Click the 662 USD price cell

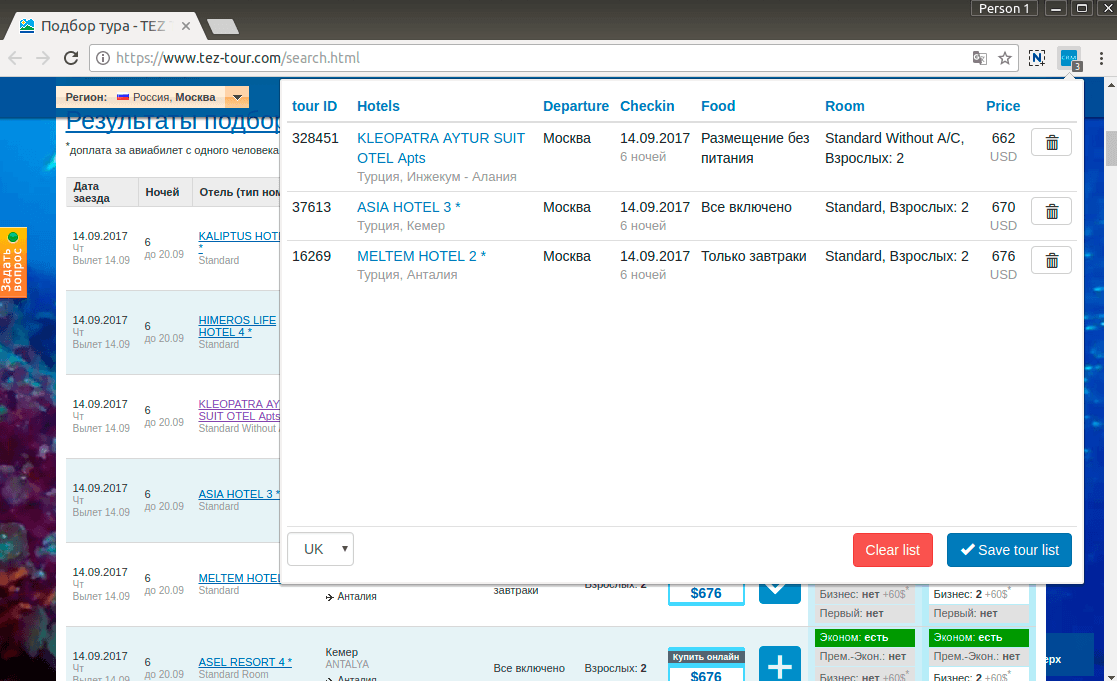click(1003, 147)
